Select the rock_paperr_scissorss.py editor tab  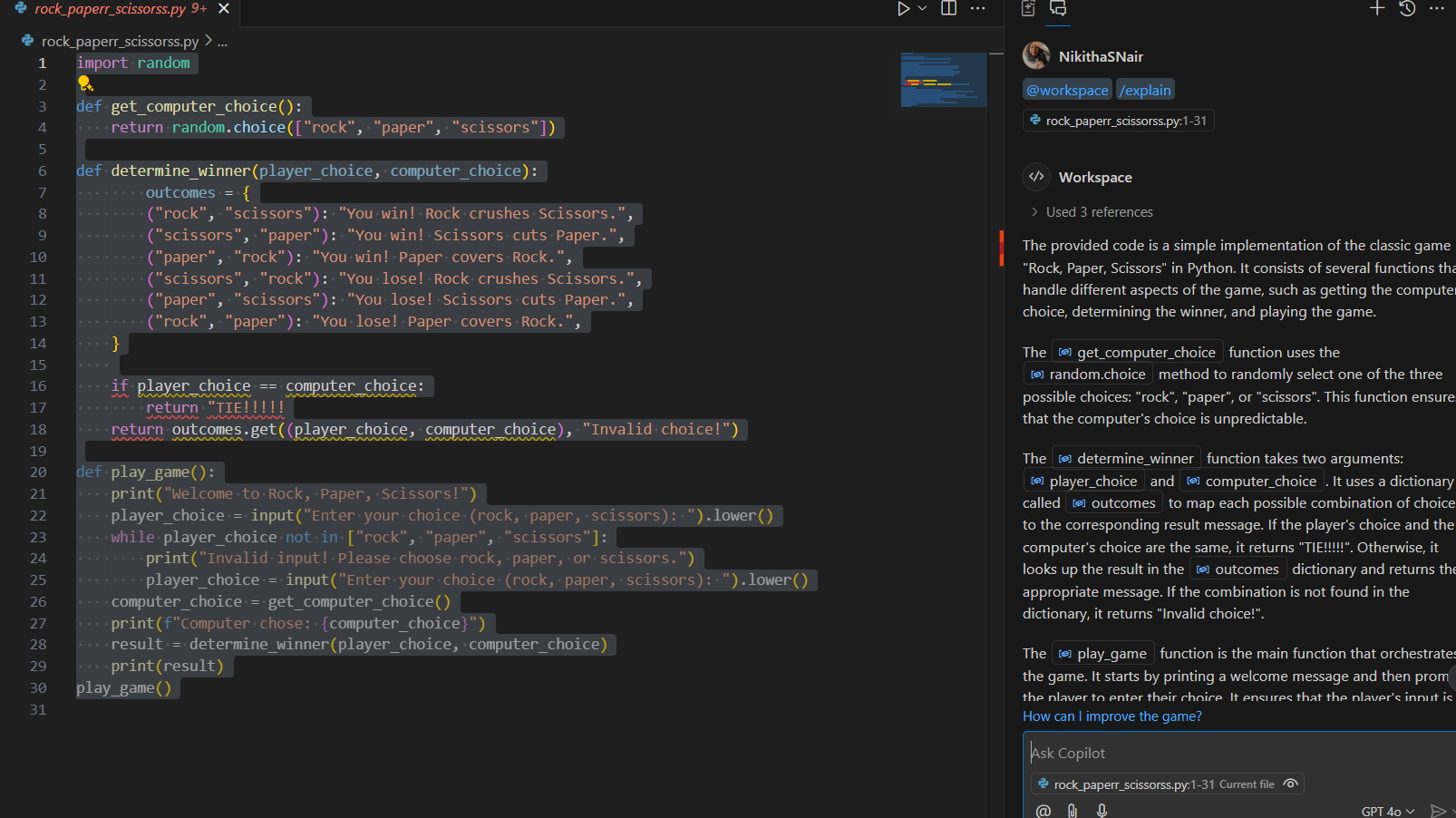121,9
